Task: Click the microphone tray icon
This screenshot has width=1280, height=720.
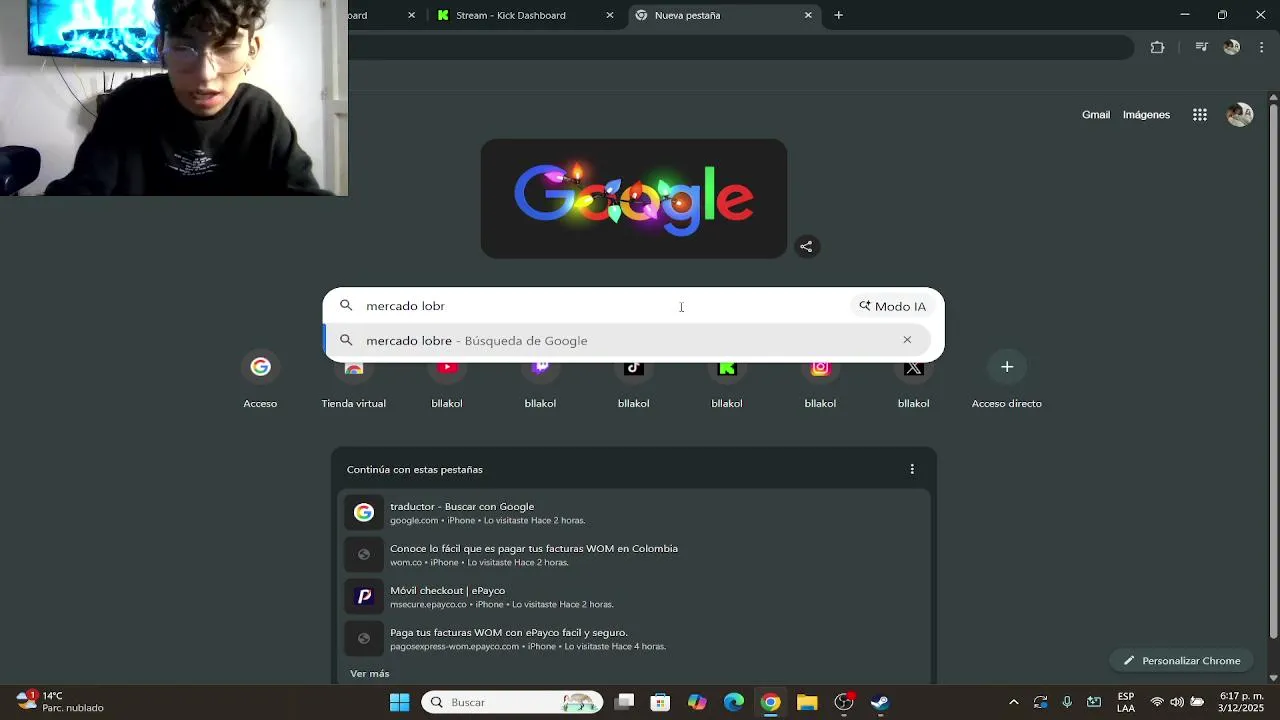Action: coord(1067,702)
